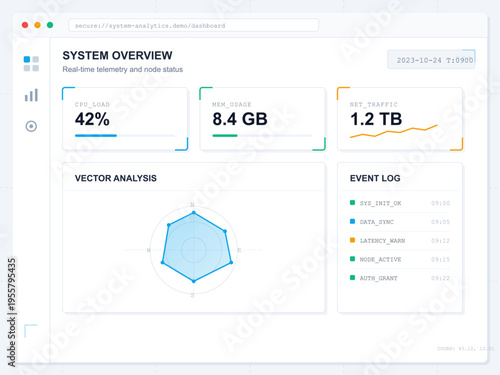Select the DATA_SYNC log entry
Image resolution: width=500 pixels, height=375 pixels.
[400, 222]
